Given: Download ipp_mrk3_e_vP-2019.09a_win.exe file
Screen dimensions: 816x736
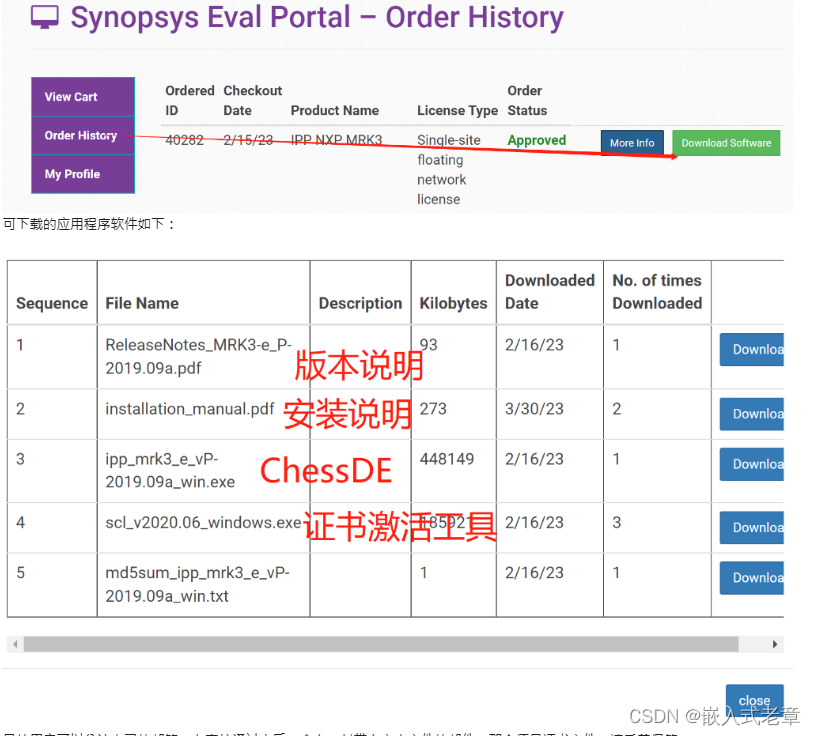Looking at the screenshot, I should (751, 464).
